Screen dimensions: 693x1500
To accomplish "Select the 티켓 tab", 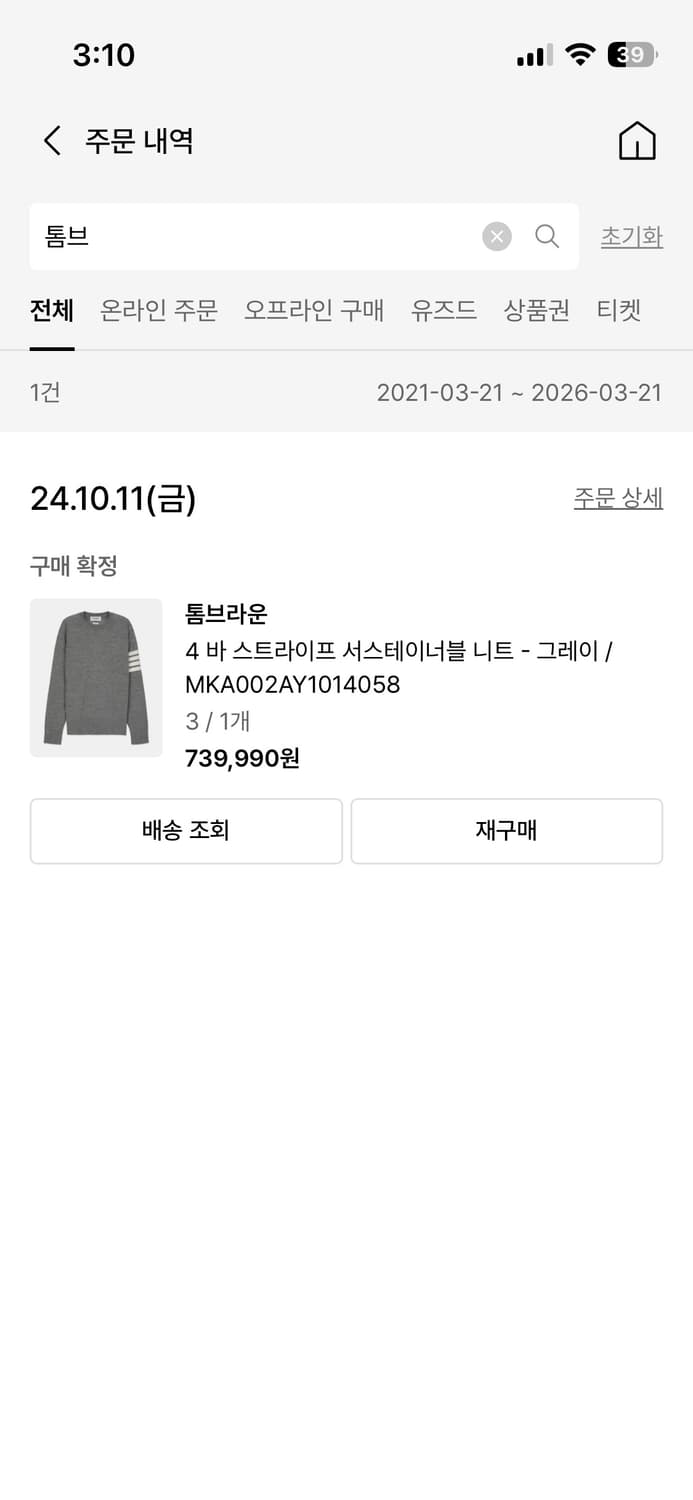I will point(618,311).
